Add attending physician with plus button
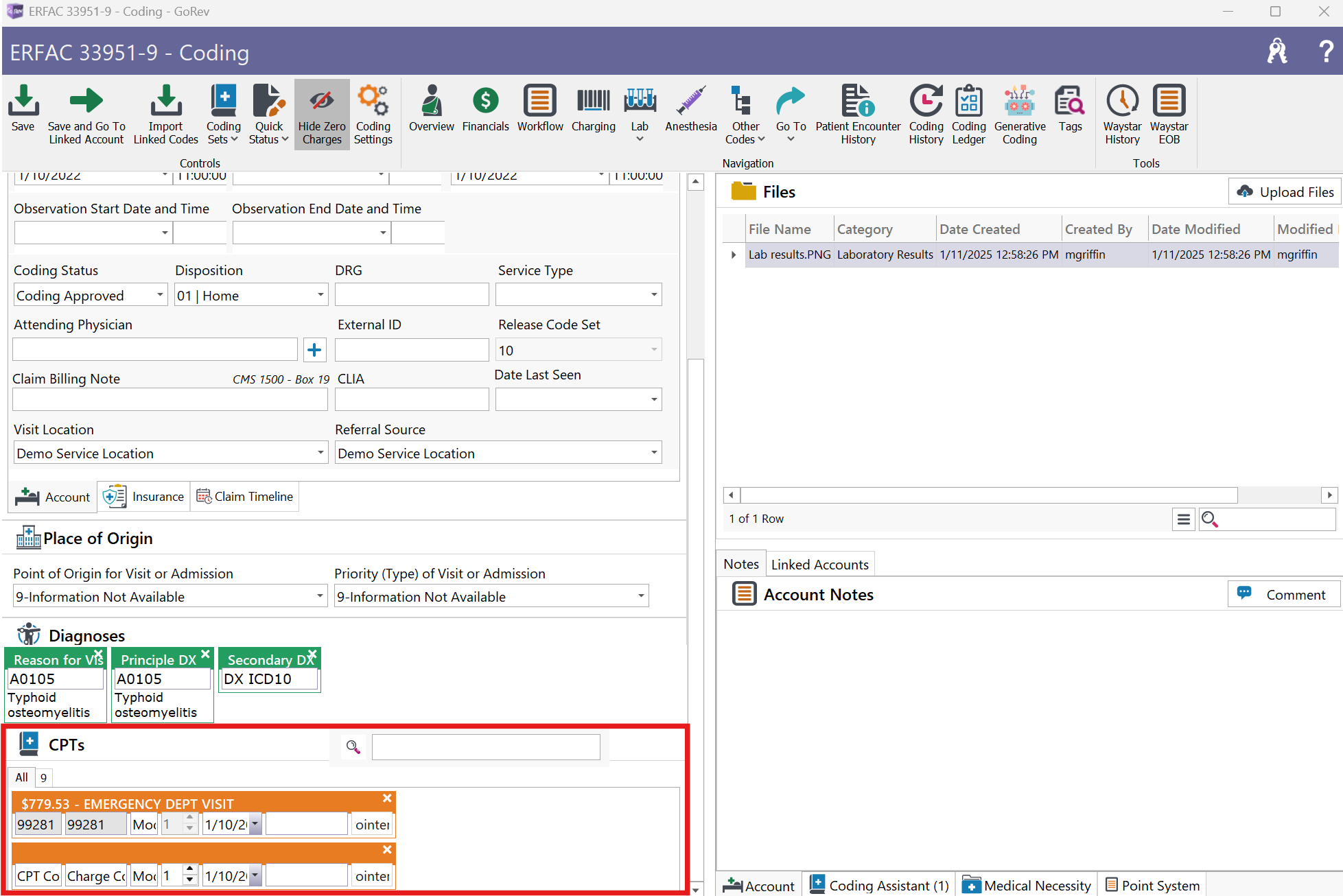Screen dimensions: 1343x896 pos(314,350)
